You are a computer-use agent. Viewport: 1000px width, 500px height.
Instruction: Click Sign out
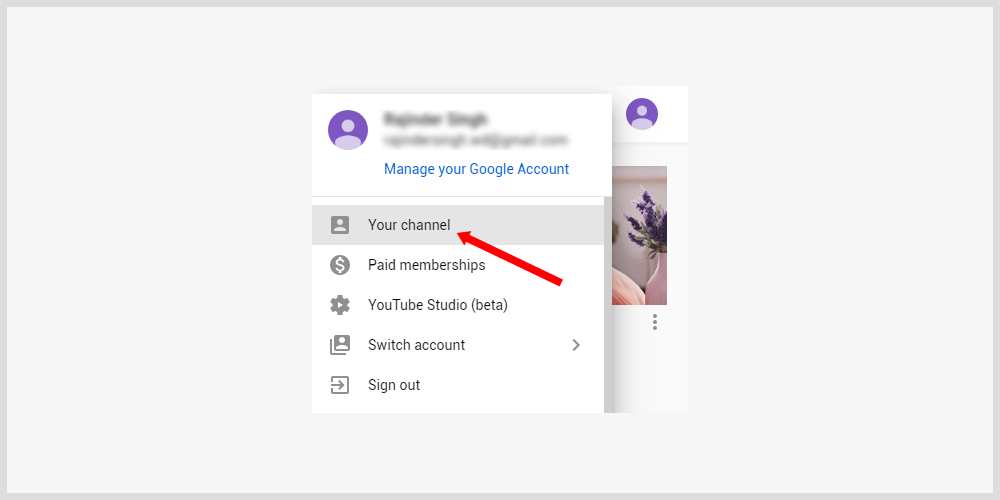coord(457,385)
